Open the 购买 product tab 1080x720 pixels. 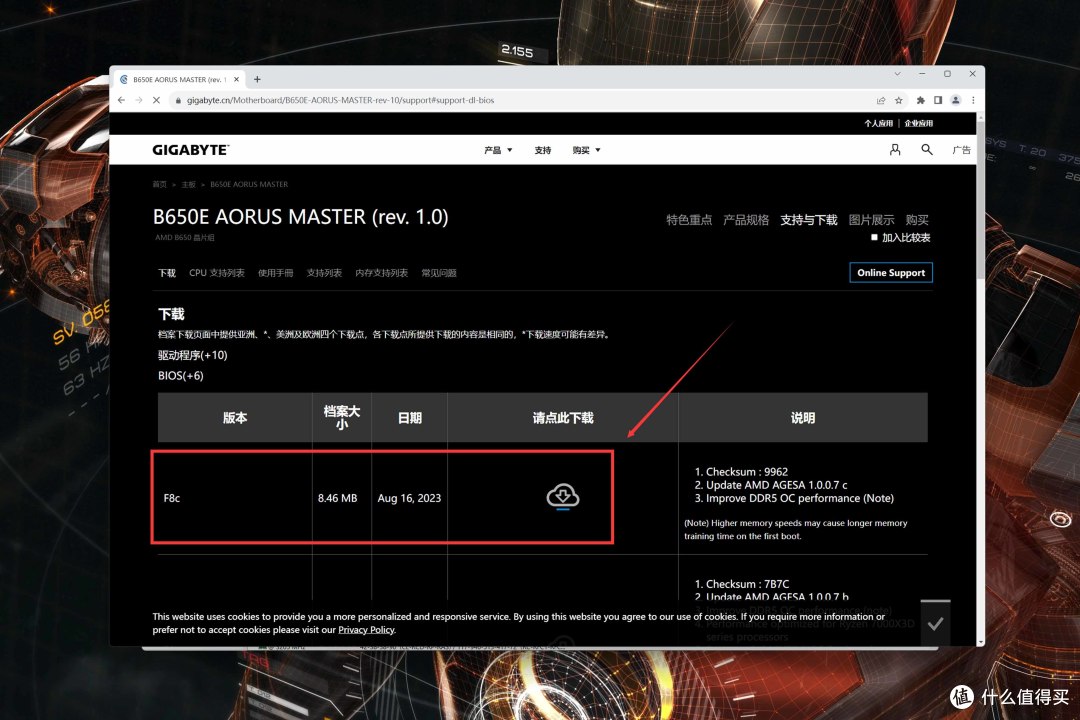coord(917,220)
